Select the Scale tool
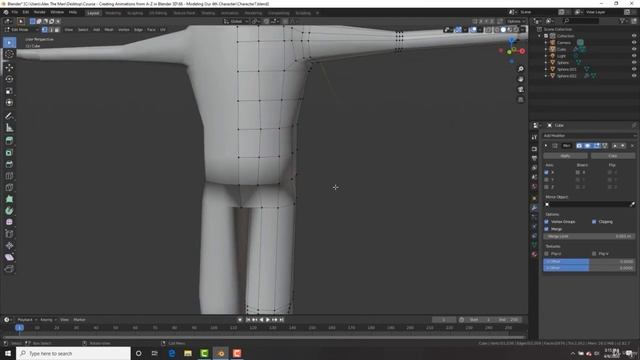Viewport: 640px width, 360px height. pyautogui.click(x=9, y=91)
